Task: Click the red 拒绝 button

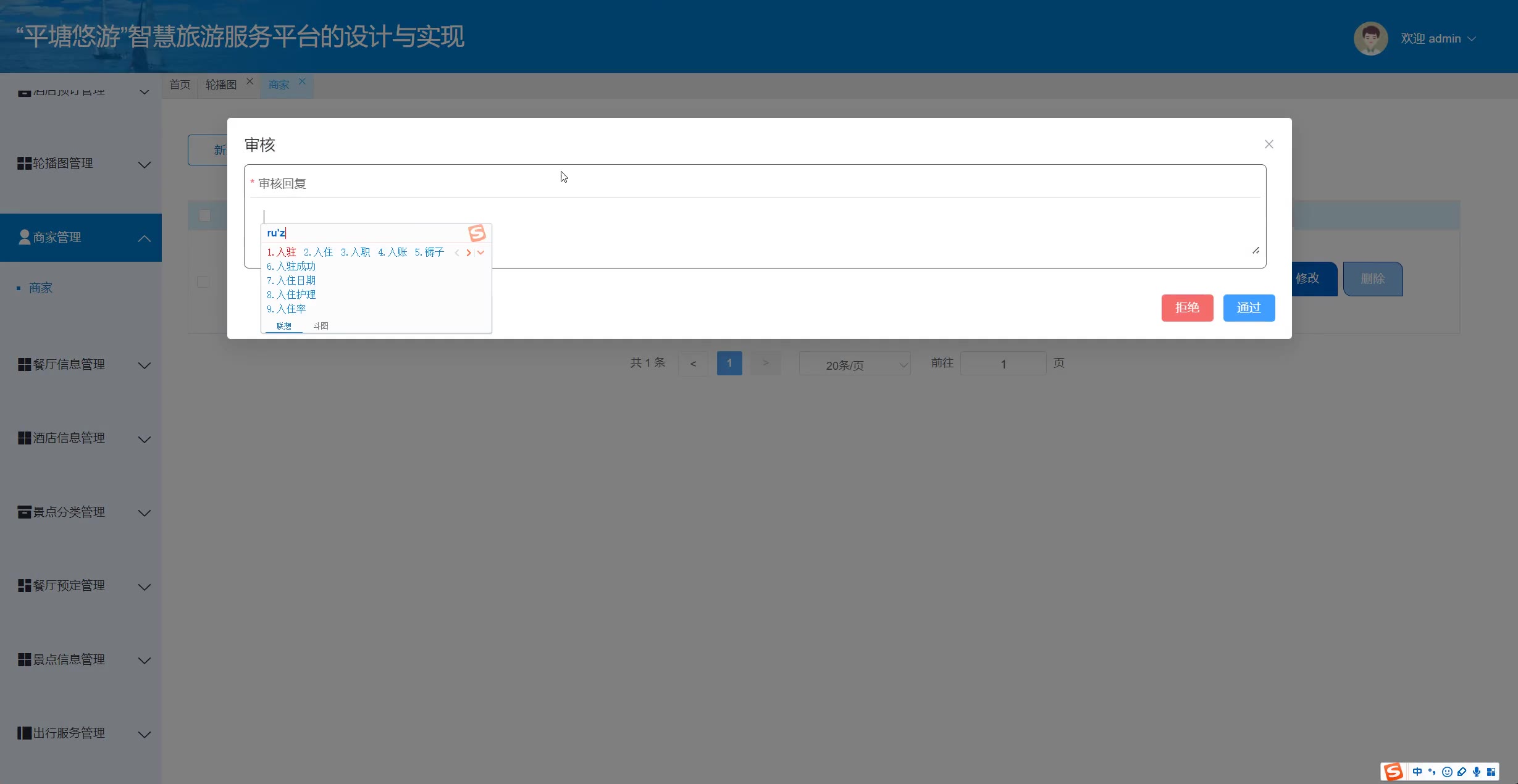Action: [x=1187, y=307]
